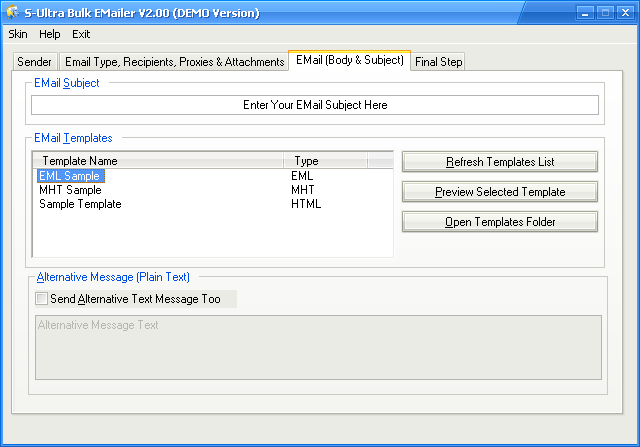Open the Skin menu
The height and width of the screenshot is (447, 640).
(x=18, y=34)
